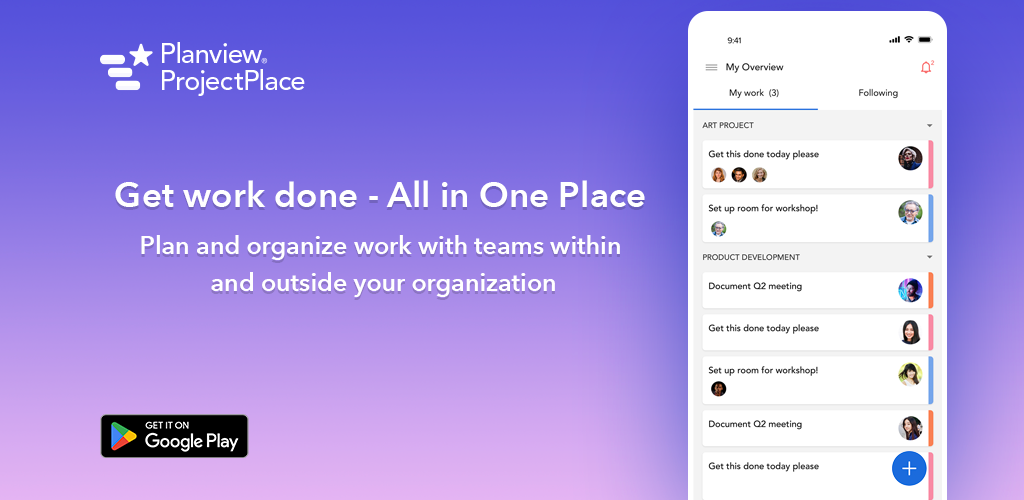The height and width of the screenshot is (500, 1024).
Task: Click the 'Plan and organize work with teams within' line
Action: click(x=380, y=246)
